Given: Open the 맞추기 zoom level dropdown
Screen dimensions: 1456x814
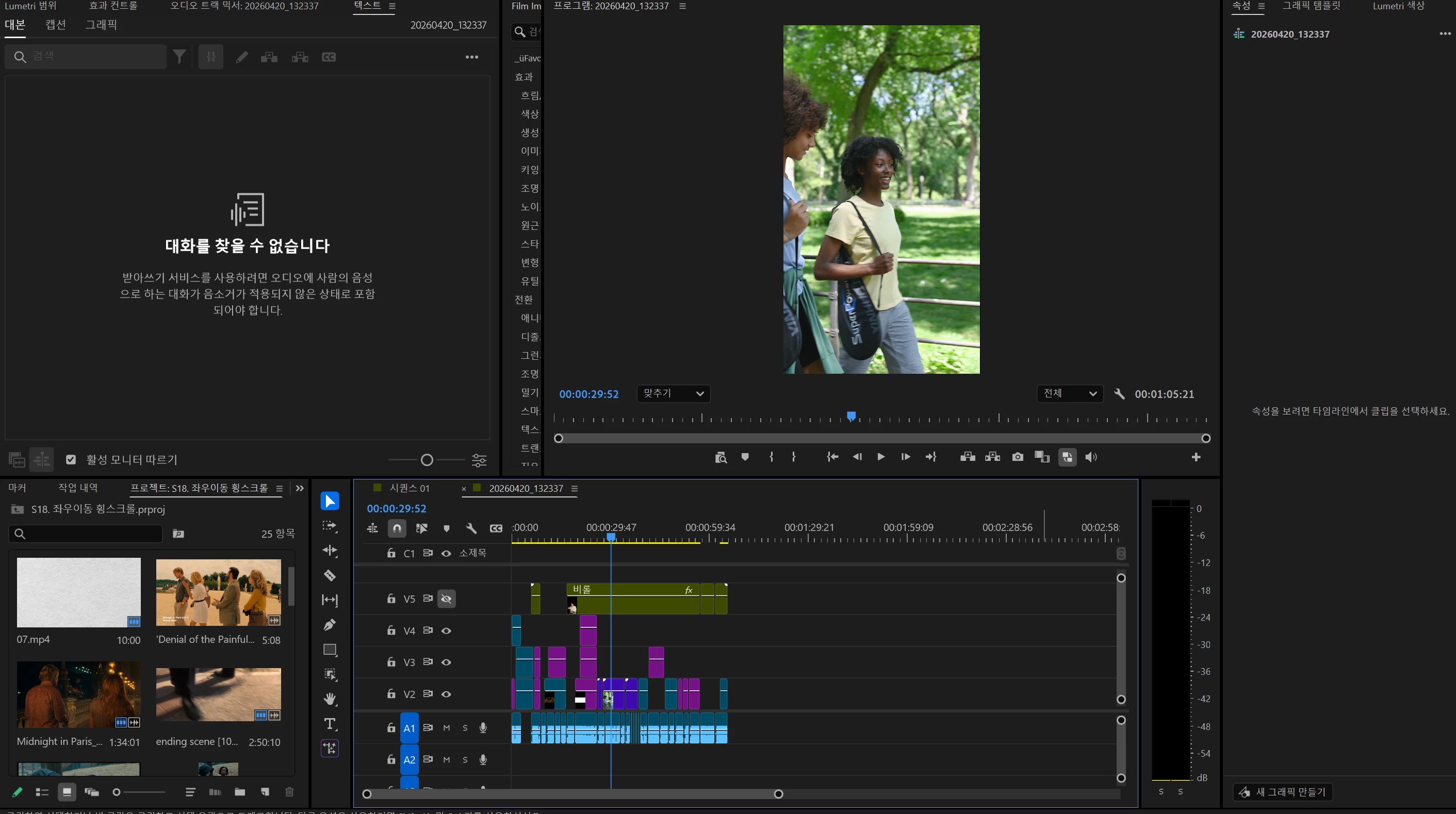Looking at the screenshot, I should (x=673, y=394).
